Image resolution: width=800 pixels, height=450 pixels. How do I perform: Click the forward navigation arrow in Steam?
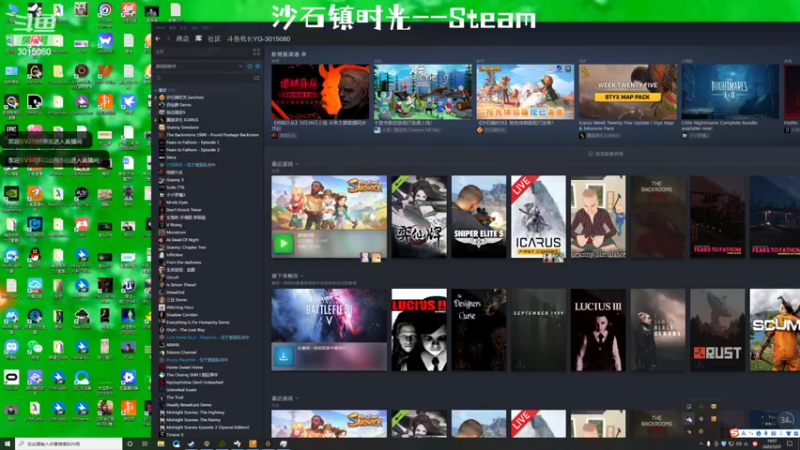click(x=167, y=39)
